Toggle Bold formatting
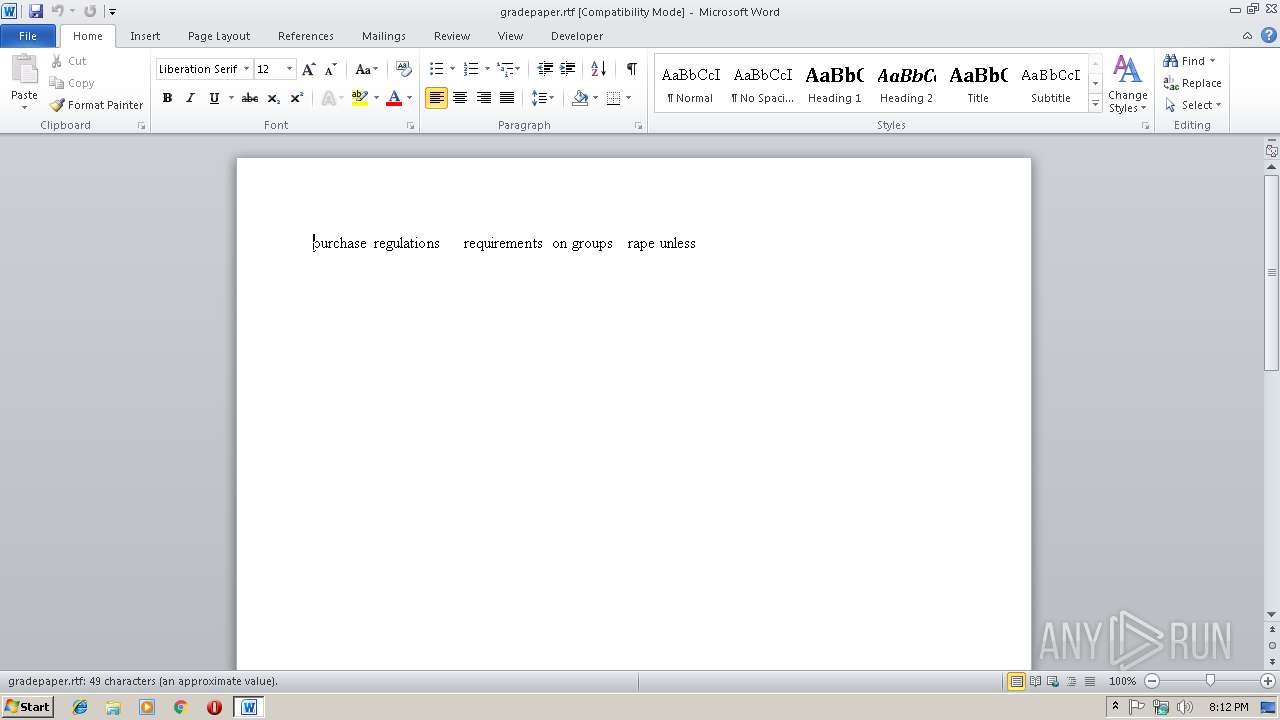Image resolution: width=1280 pixels, height=720 pixels. [x=167, y=98]
